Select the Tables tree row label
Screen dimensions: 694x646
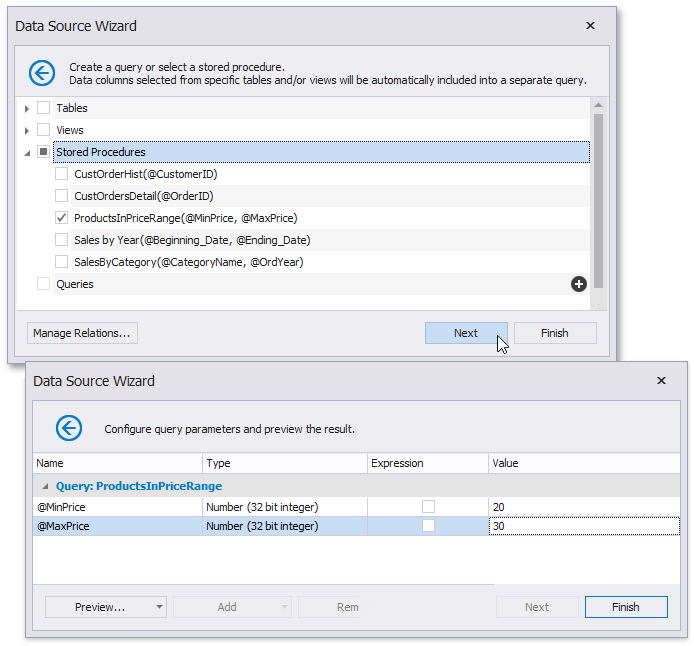72,108
